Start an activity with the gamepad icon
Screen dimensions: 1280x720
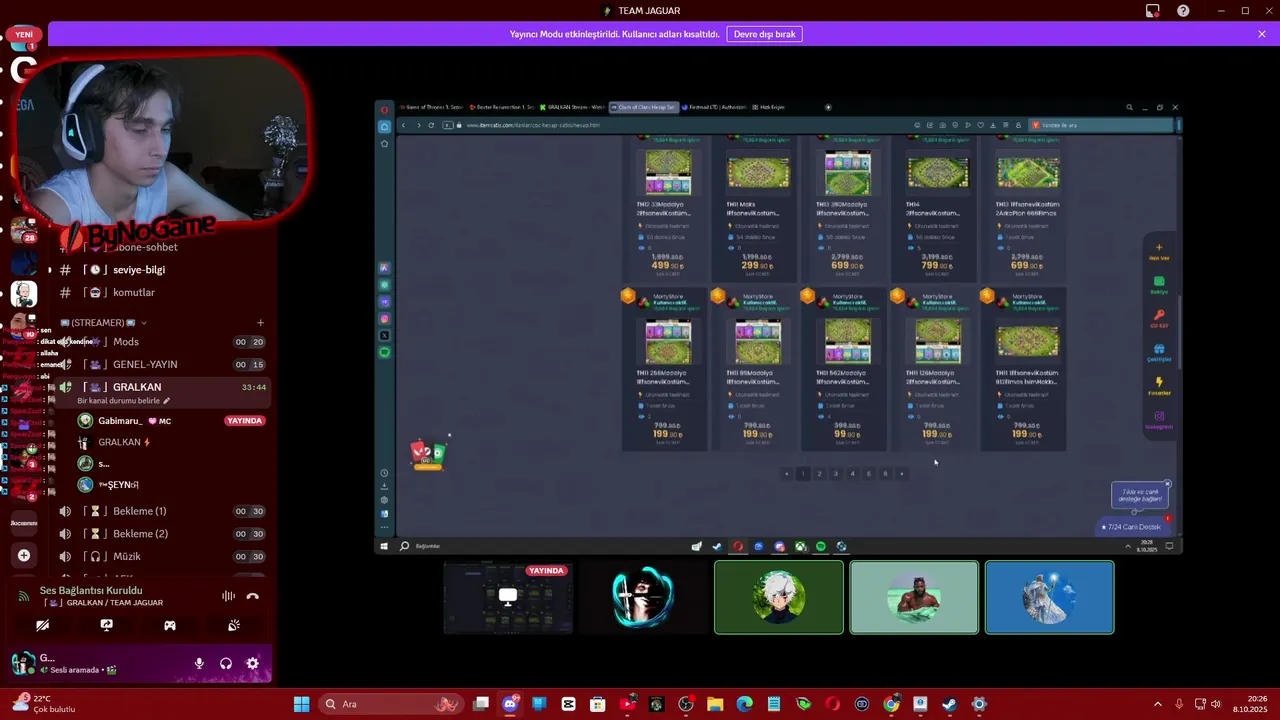pos(170,625)
